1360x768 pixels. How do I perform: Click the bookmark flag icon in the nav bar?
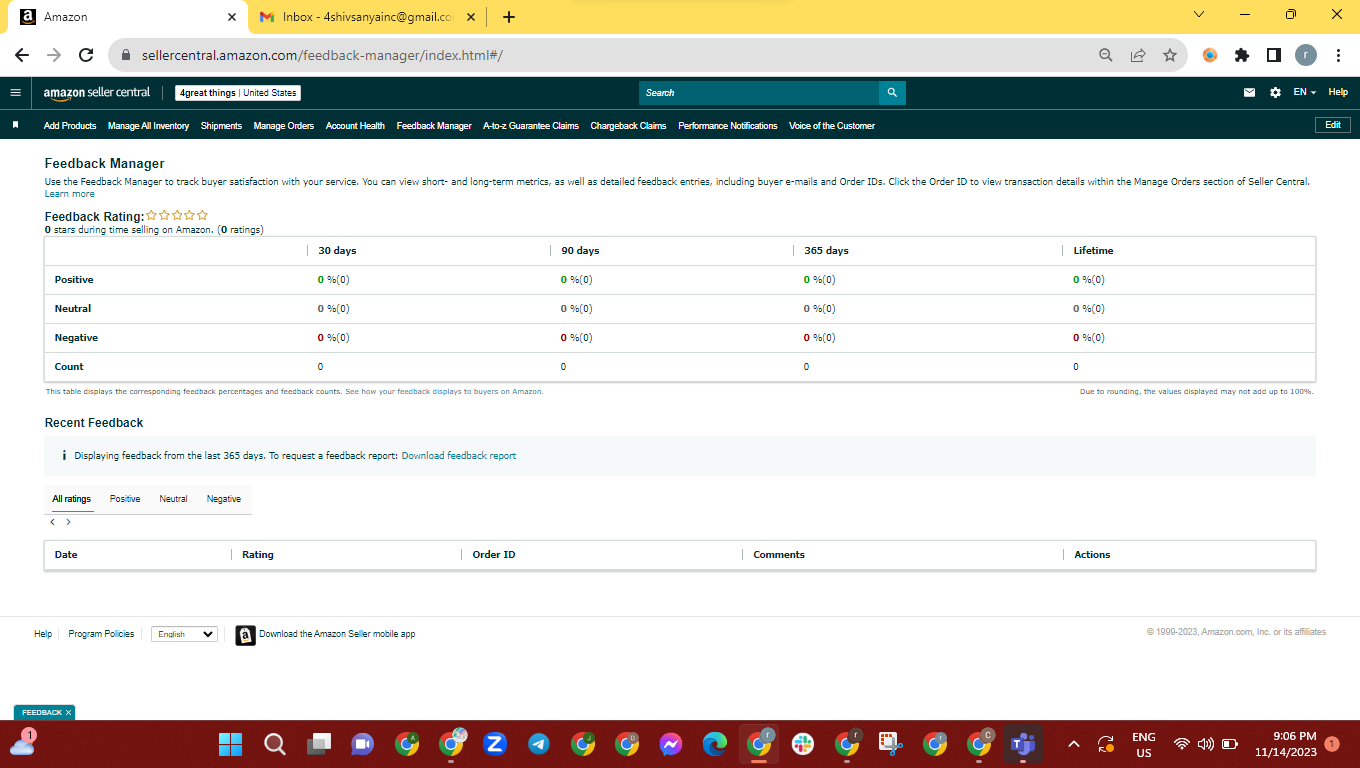point(15,126)
